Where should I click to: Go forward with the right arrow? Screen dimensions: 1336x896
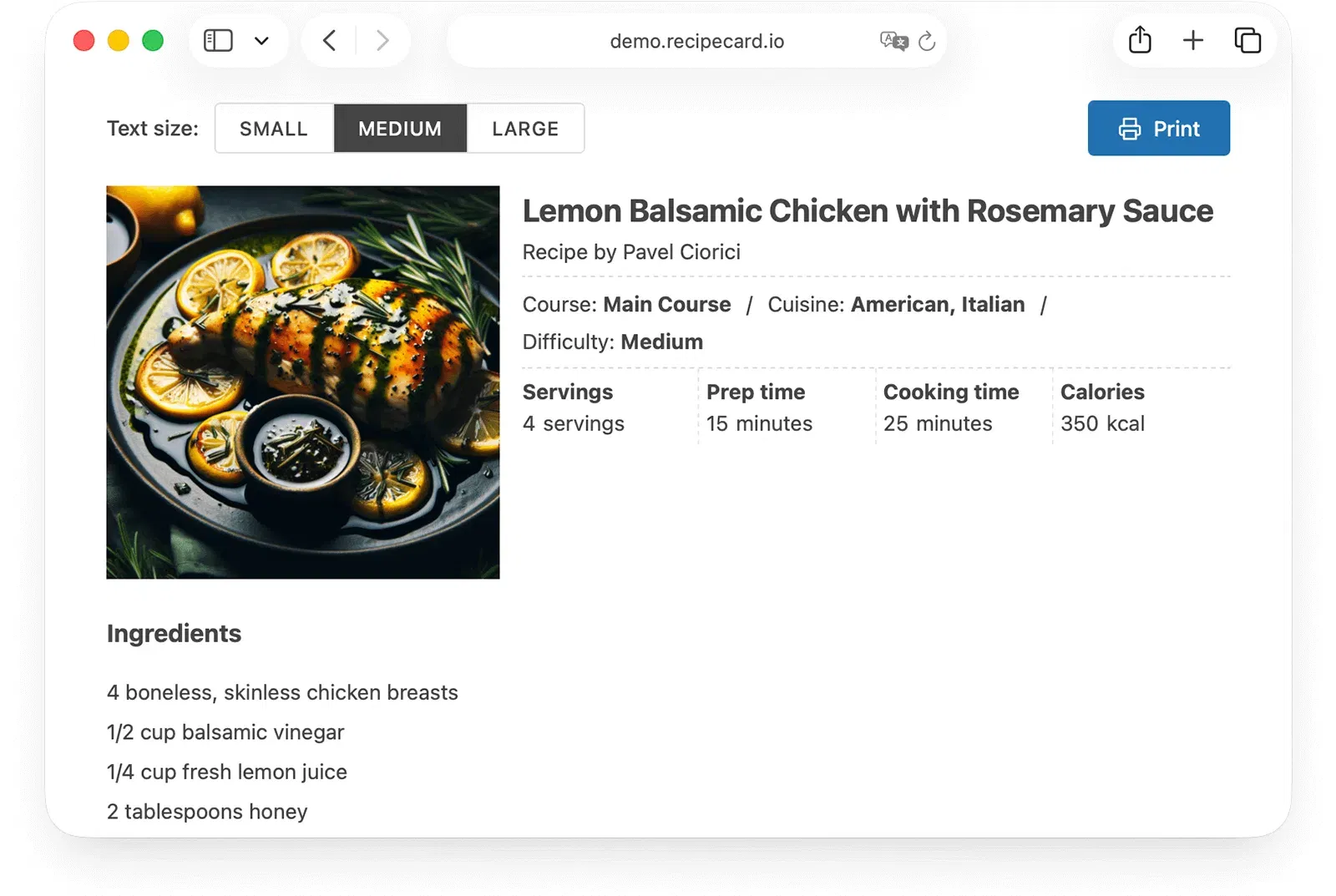[x=382, y=41]
